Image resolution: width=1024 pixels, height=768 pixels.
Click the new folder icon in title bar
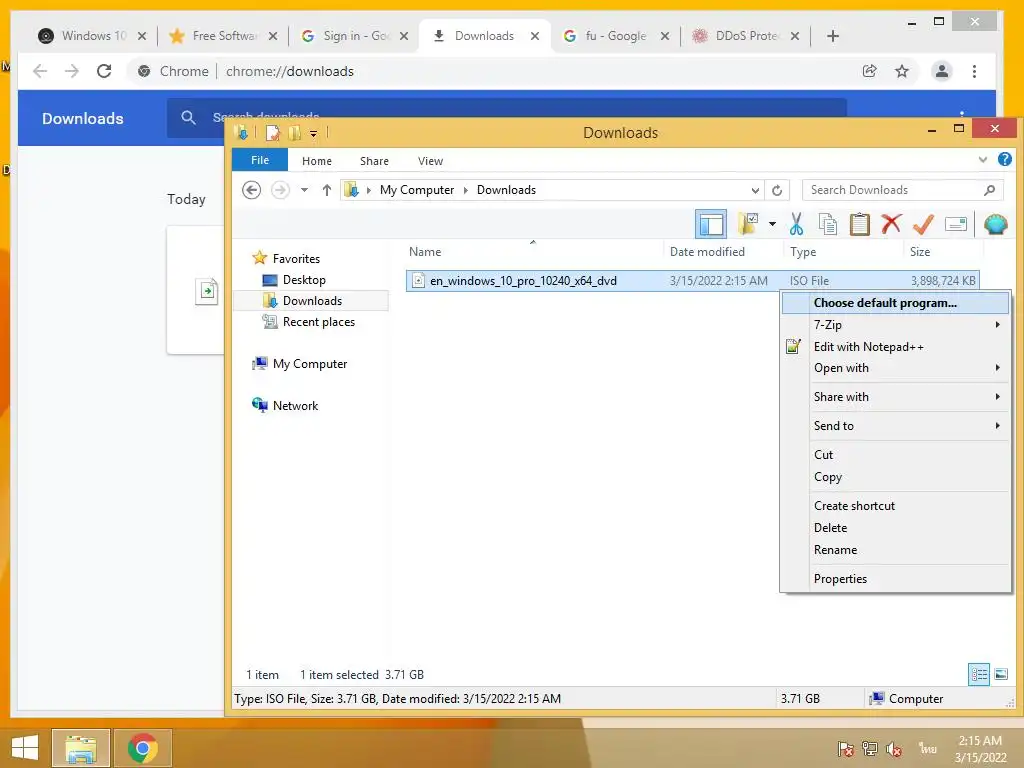pyautogui.click(x=294, y=133)
